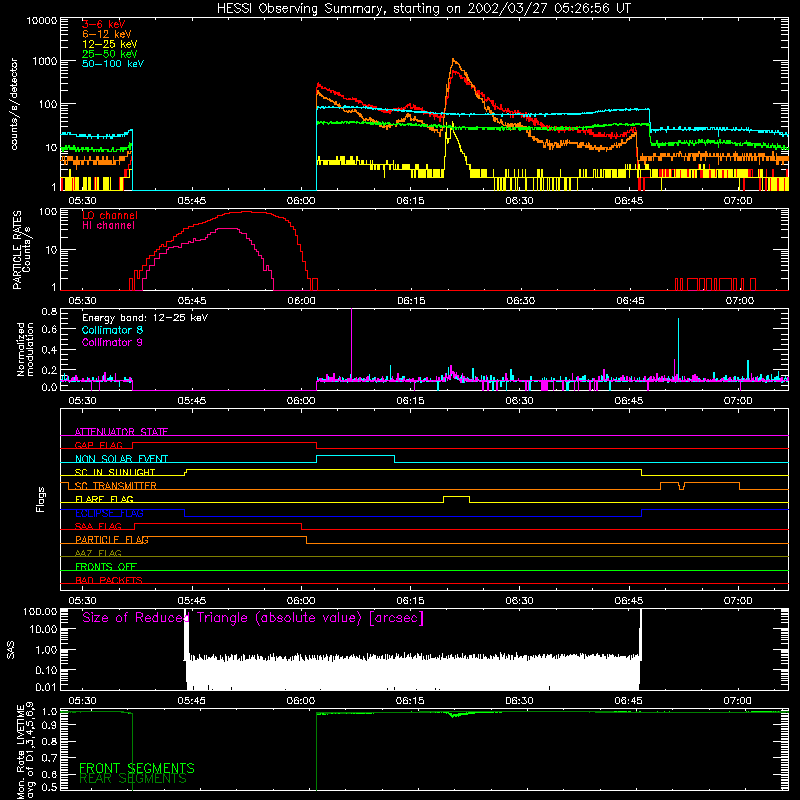Select the cyan 50-100 keV legend entry
This screenshot has height=800, width=800.
coord(112,64)
